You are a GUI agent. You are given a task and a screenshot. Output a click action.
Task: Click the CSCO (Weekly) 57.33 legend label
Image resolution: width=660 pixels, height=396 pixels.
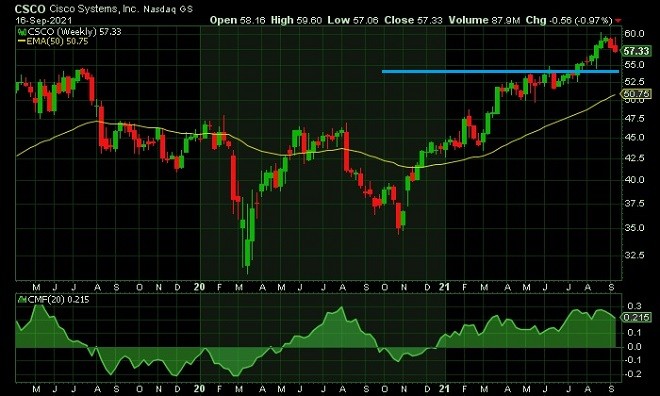(74, 32)
